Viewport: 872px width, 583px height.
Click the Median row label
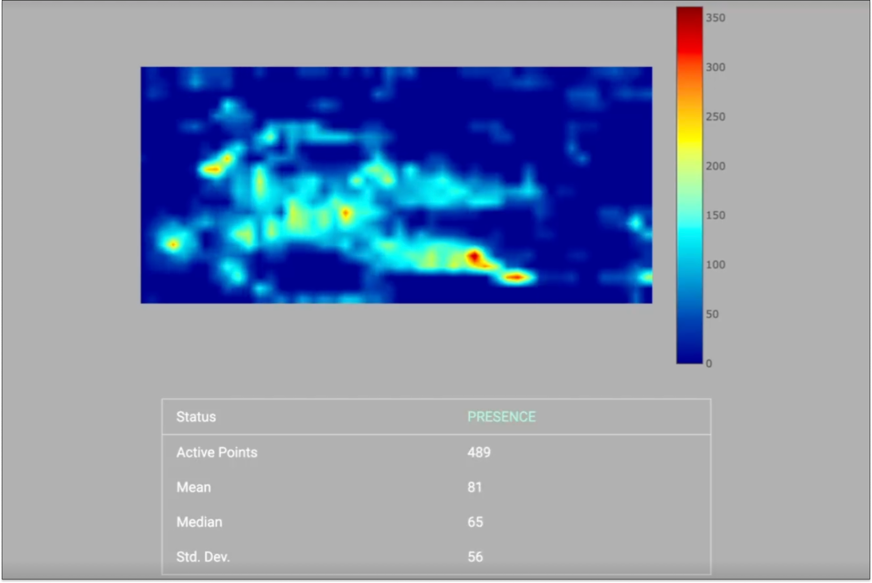[x=200, y=522]
